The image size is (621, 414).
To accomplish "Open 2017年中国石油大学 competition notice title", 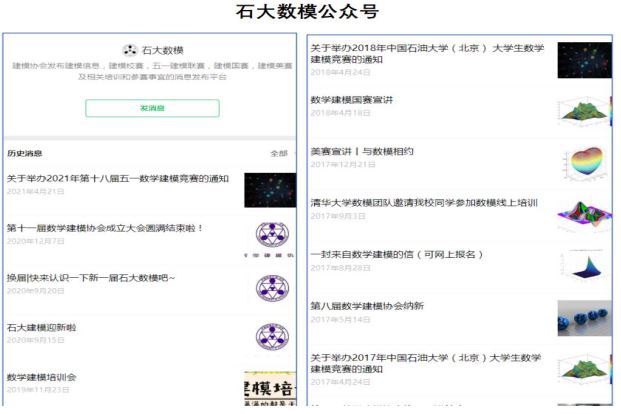I will (x=427, y=362).
